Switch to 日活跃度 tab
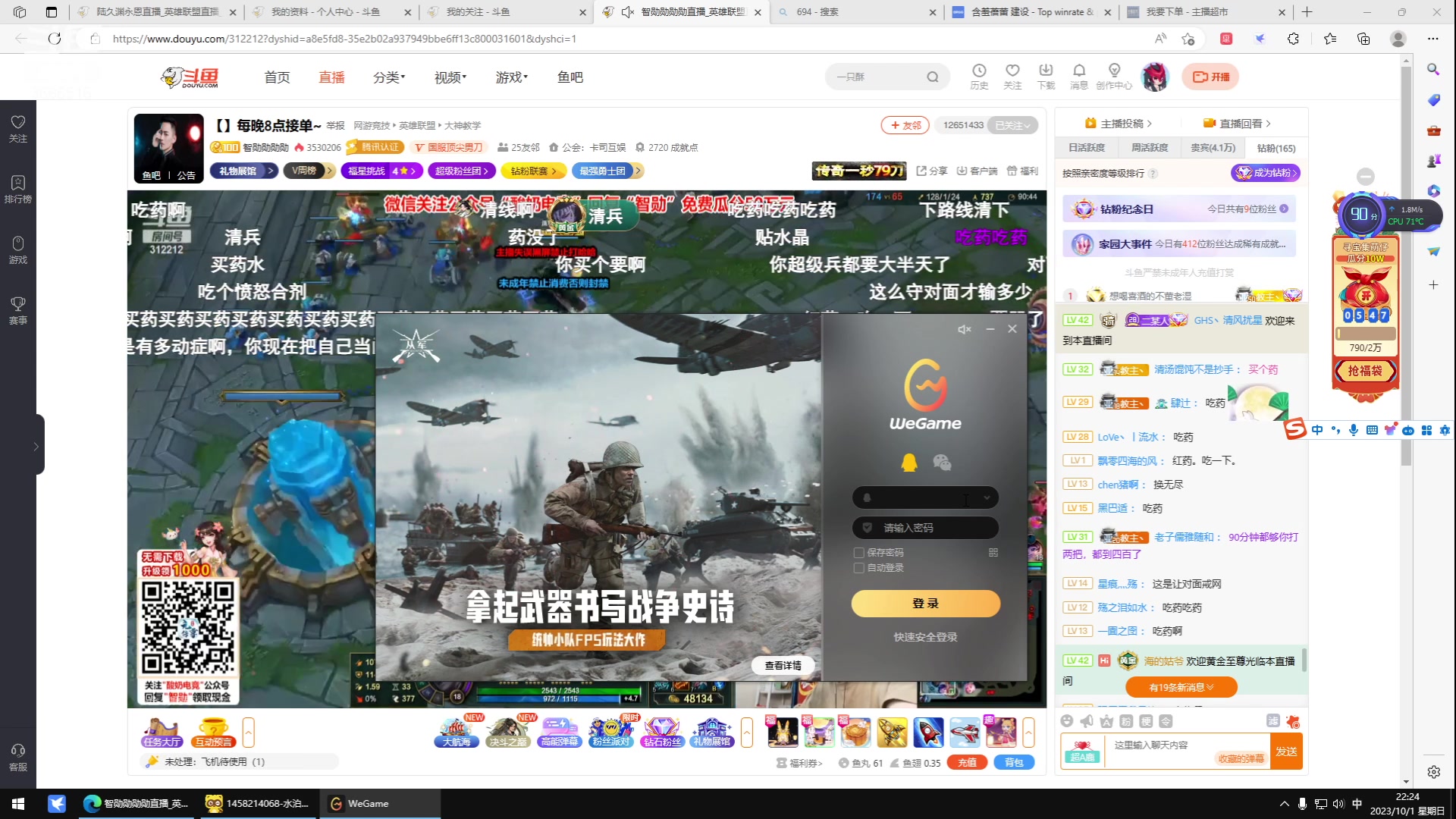 pos(1087,149)
